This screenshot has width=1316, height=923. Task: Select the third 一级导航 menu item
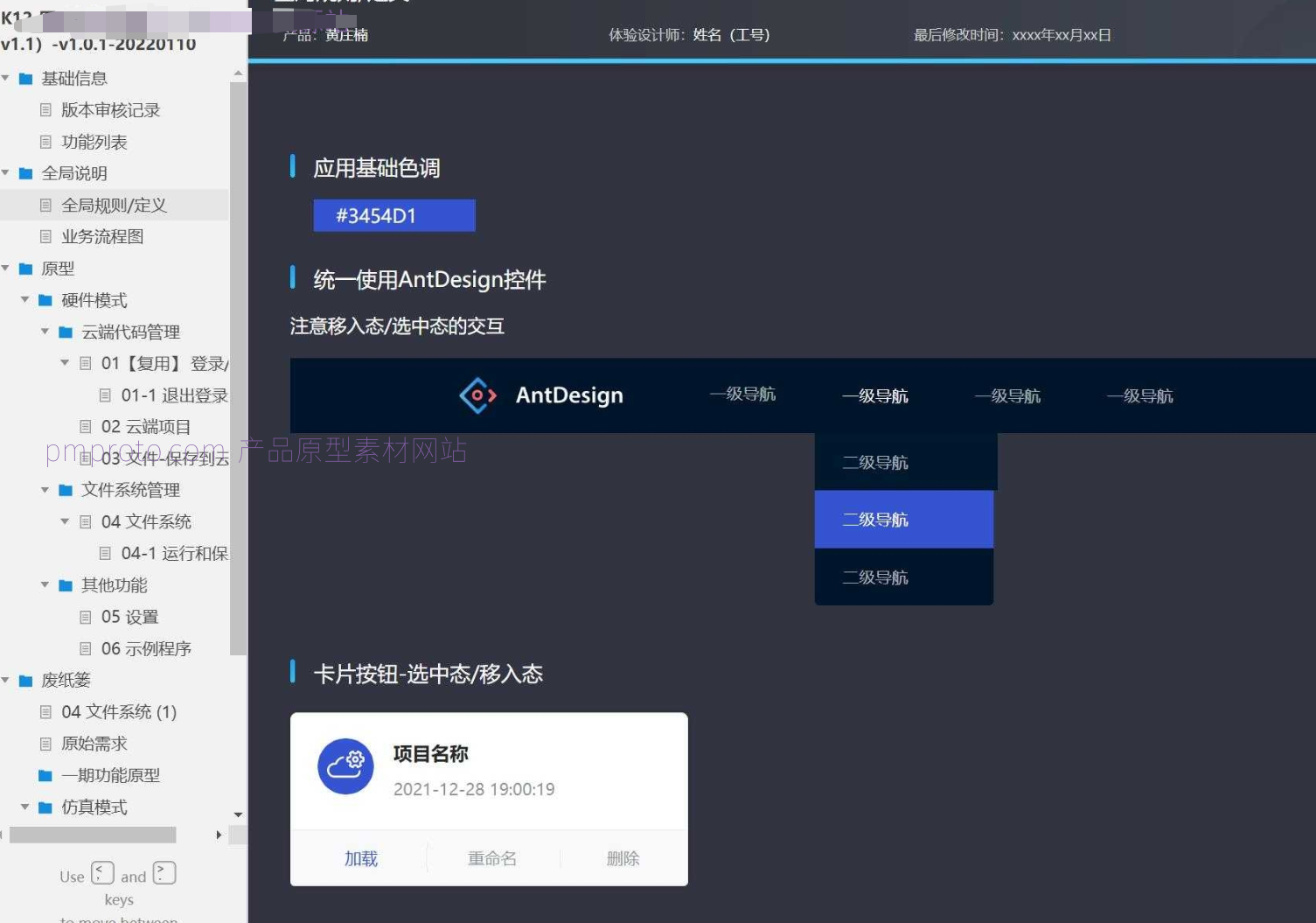coord(1007,396)
